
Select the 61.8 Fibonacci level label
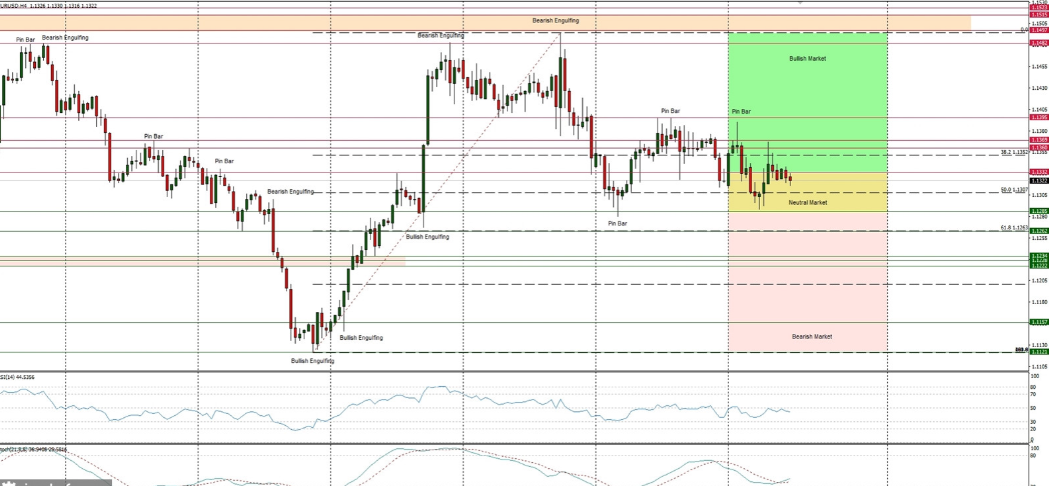[x=1014, y=228]
